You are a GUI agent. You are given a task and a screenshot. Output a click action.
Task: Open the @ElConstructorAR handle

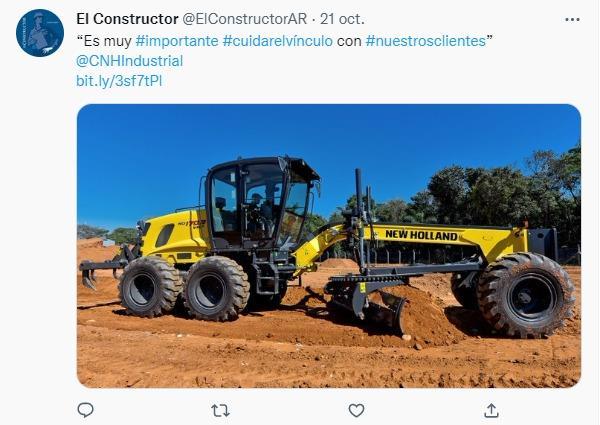click(245, 19)
